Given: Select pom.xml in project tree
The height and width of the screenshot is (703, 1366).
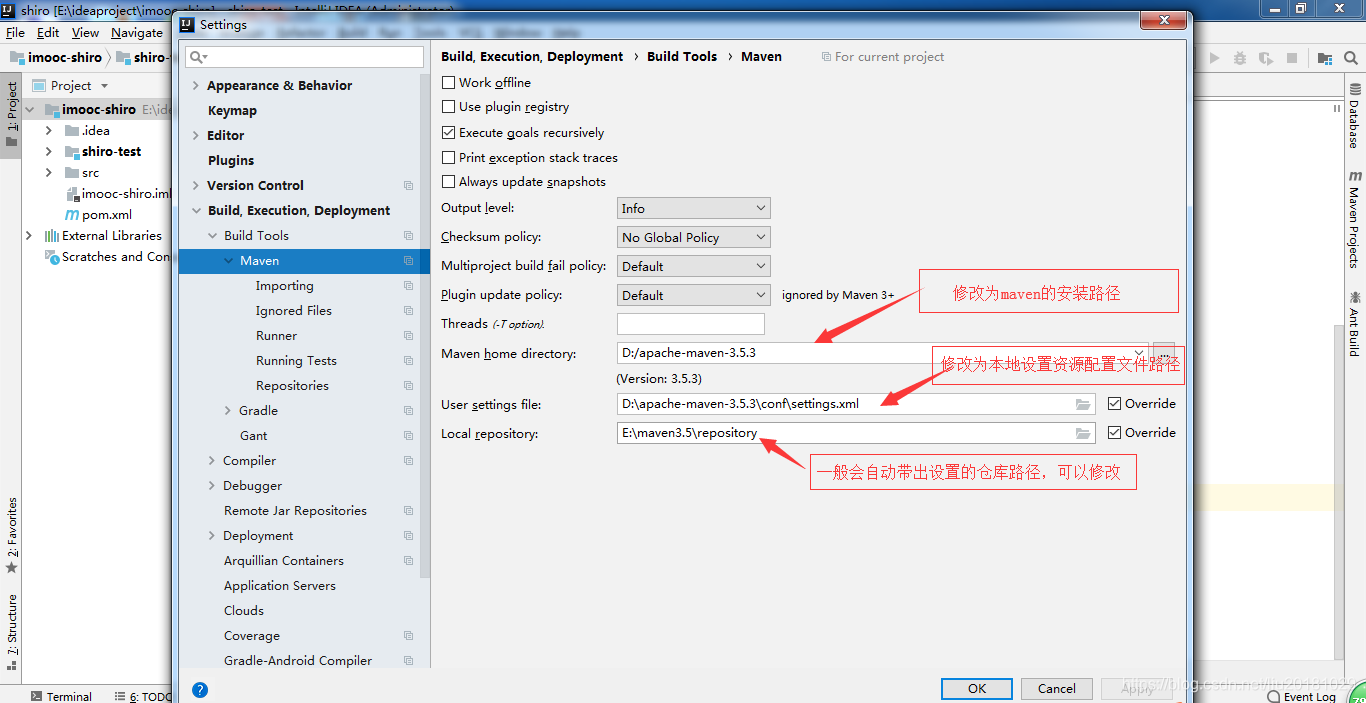Looking at the screenshot, I should (x=98, y=215).
